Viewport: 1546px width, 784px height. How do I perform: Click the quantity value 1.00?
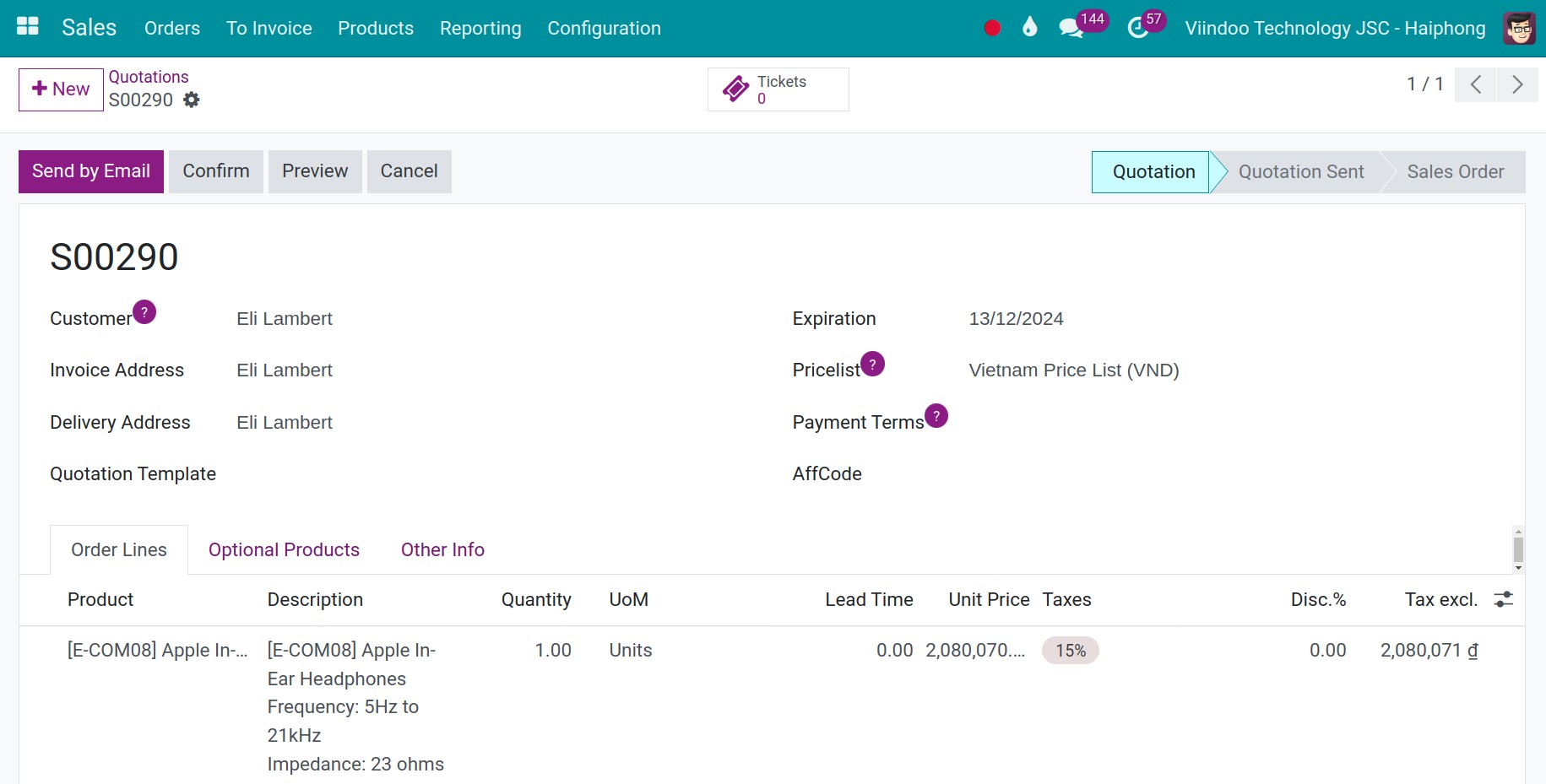point(553,651)
